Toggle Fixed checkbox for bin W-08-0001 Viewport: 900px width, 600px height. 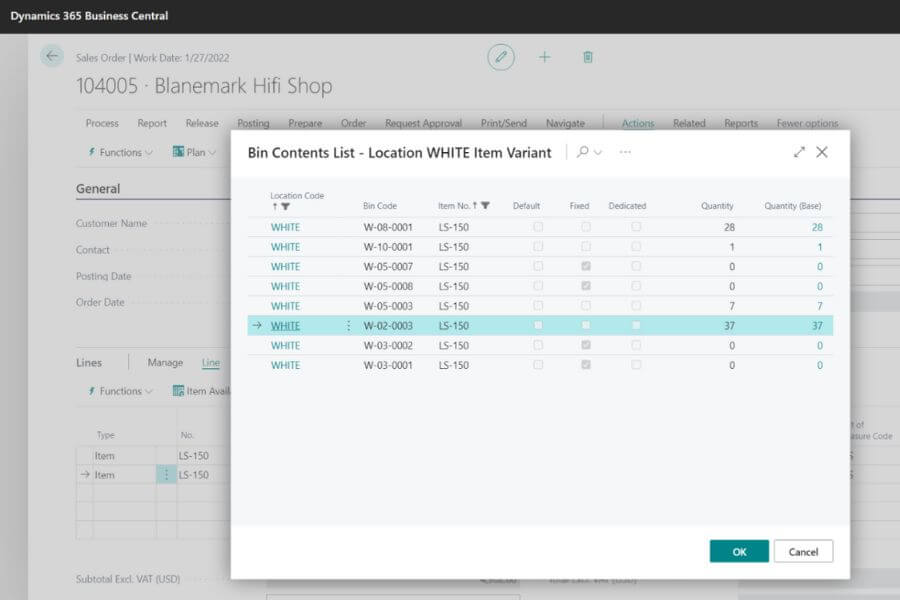click(x=585, y=227)
